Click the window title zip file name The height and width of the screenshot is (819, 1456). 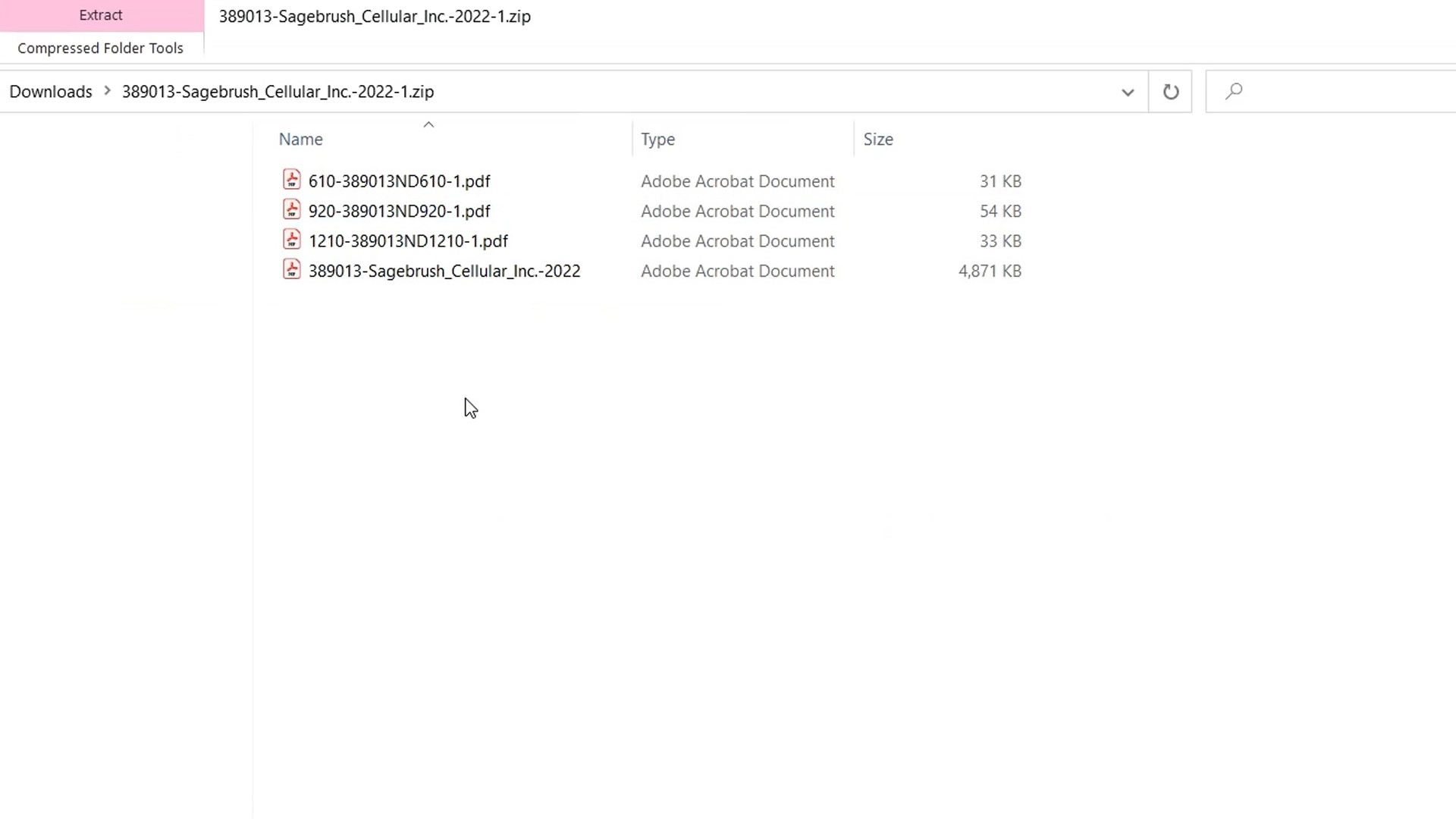pyautogui.click(x=375, y=17)
